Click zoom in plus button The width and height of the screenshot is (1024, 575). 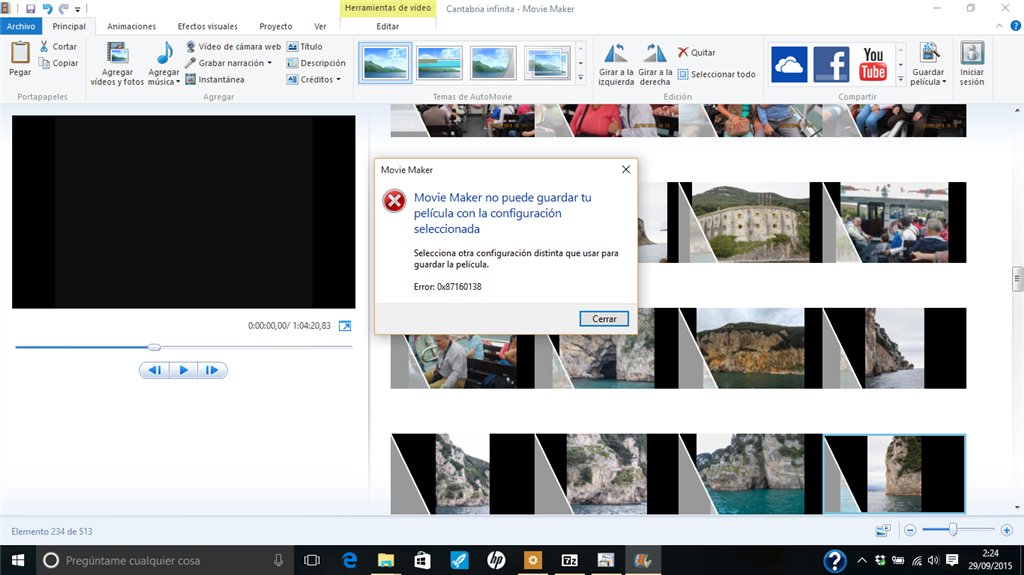point(1006,531)
